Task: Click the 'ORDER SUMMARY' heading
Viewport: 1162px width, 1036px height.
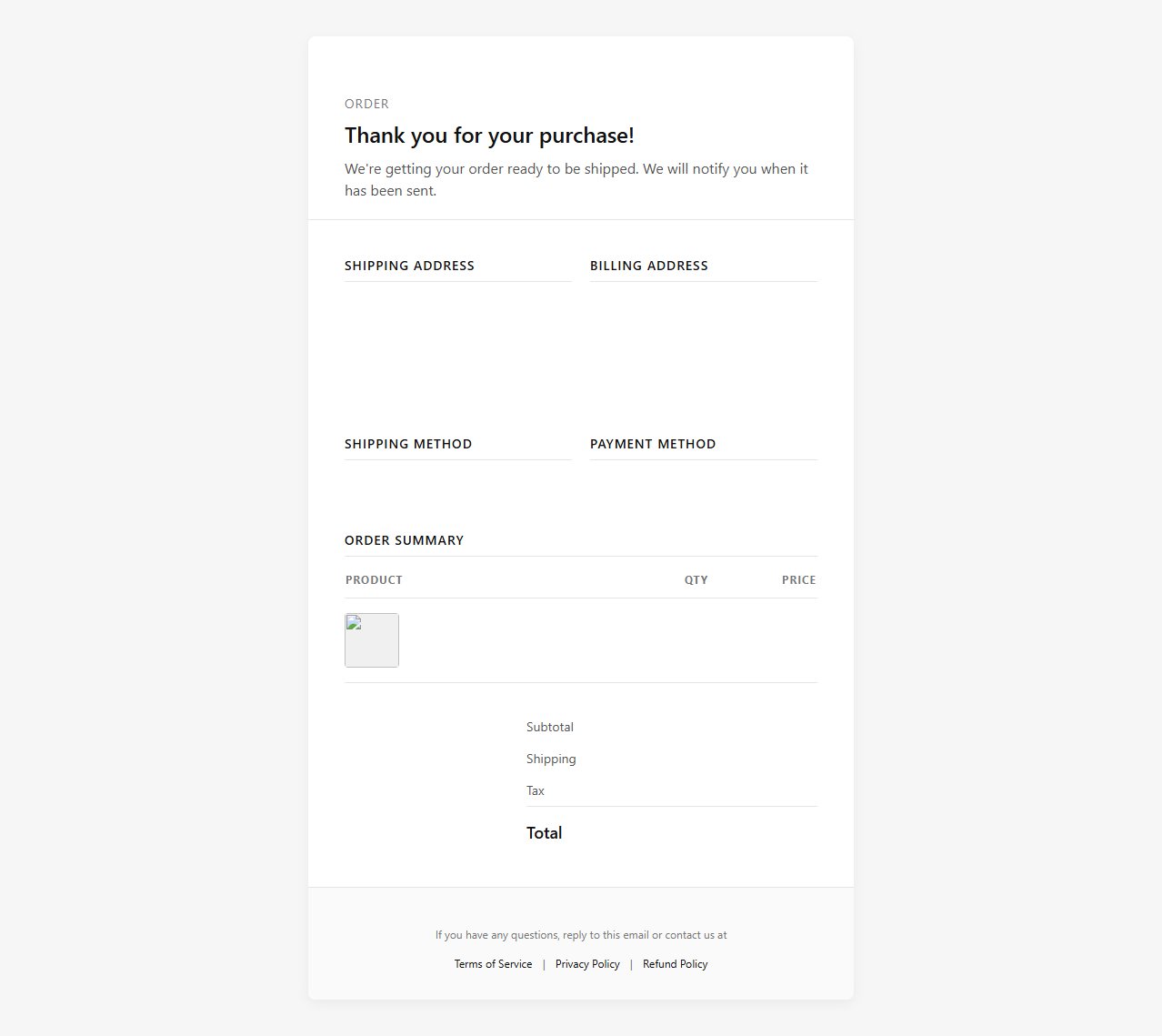Action: (404, 540)
